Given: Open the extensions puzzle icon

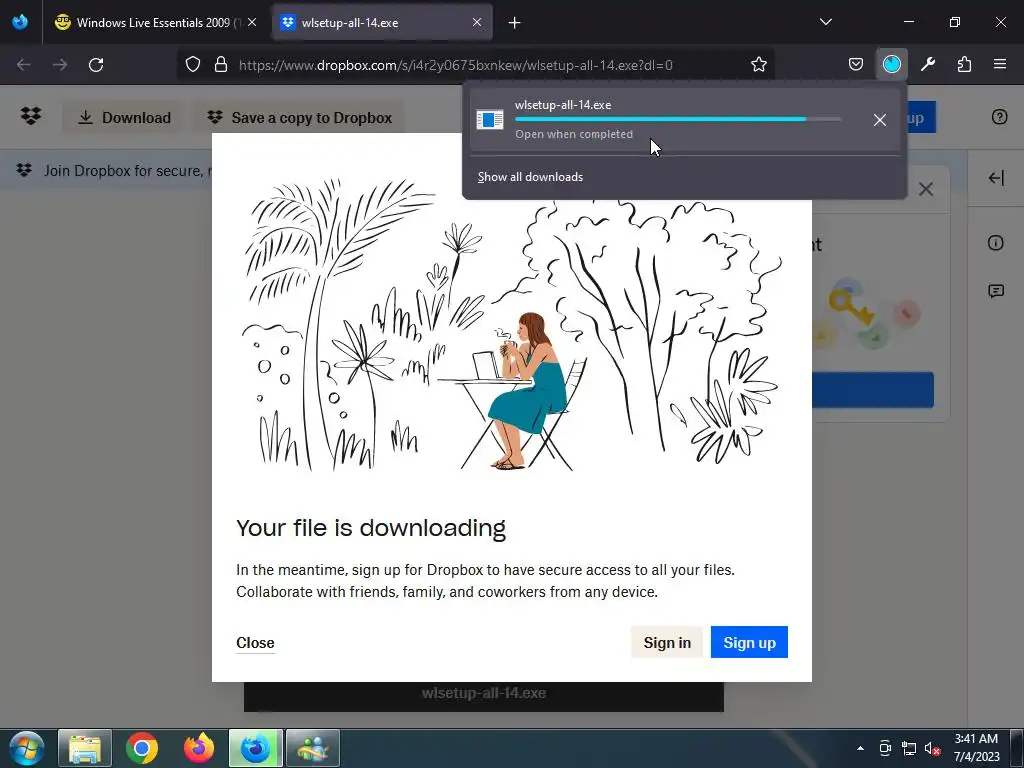Looking at the screenshot, I should pyautogui.click(x=964, y=65).
